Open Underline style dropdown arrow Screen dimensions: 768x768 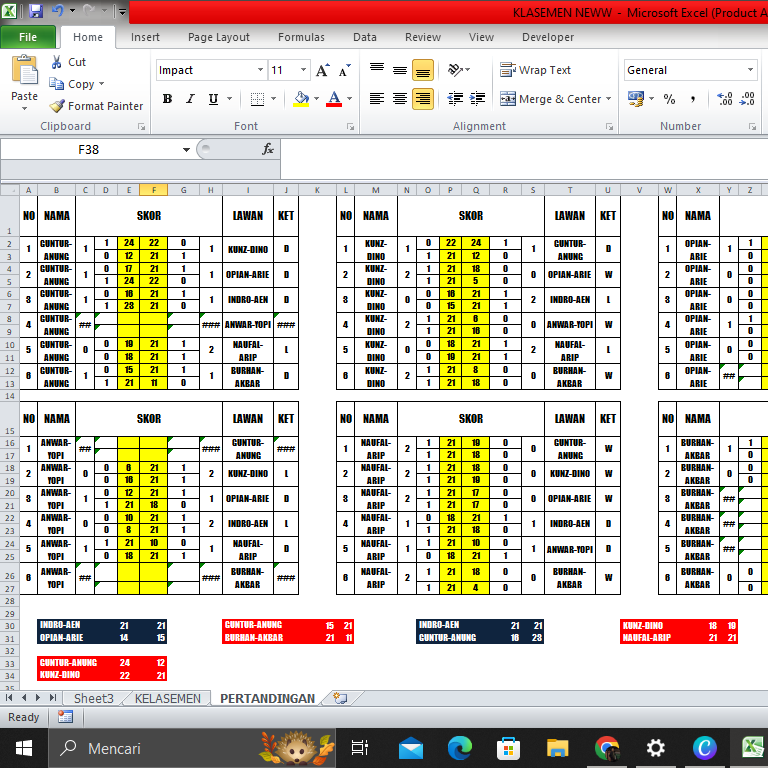coord(229,99)
